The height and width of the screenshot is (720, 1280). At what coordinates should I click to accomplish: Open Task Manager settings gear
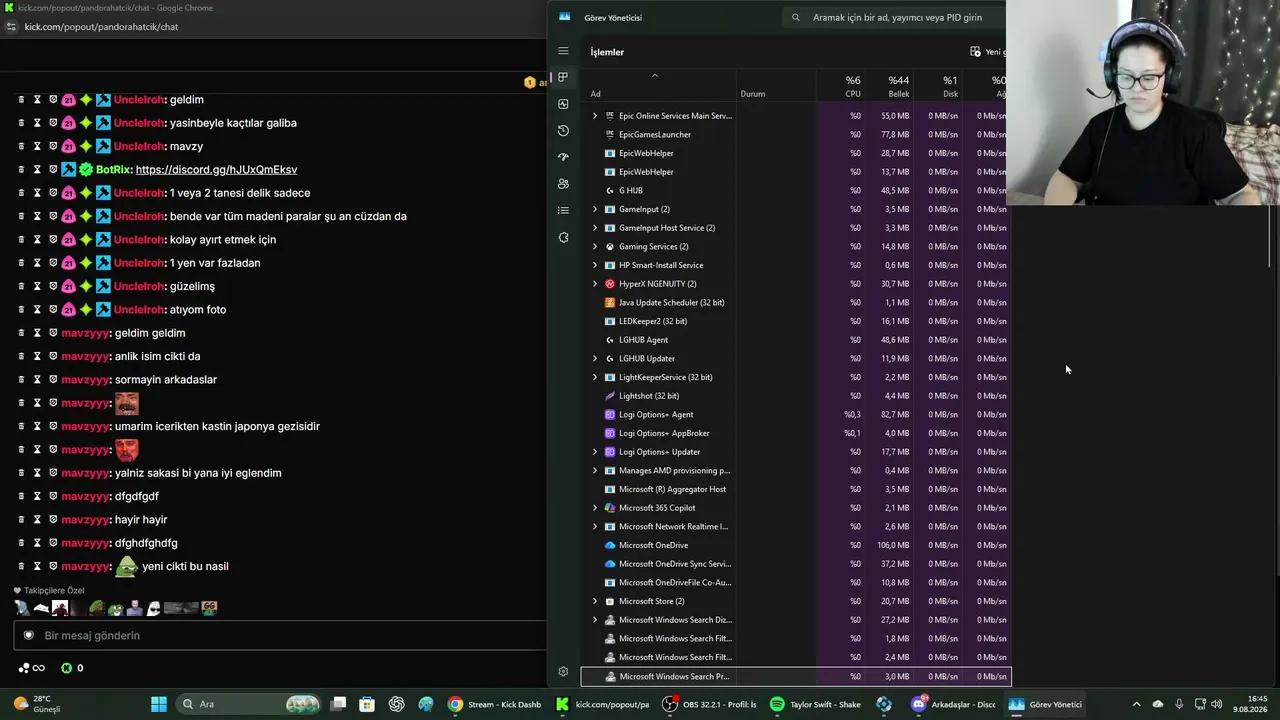[x=563, y=672]
